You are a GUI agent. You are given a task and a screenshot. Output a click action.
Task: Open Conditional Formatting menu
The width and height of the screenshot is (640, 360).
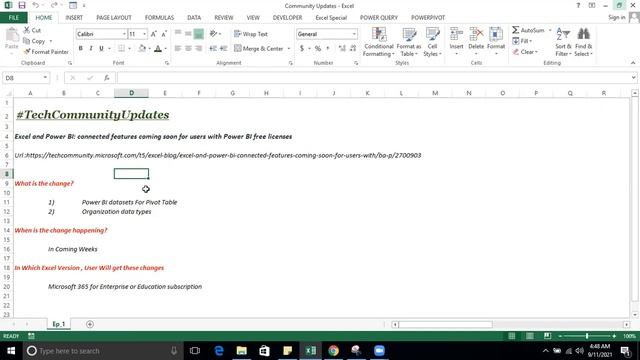pos(379,42)
